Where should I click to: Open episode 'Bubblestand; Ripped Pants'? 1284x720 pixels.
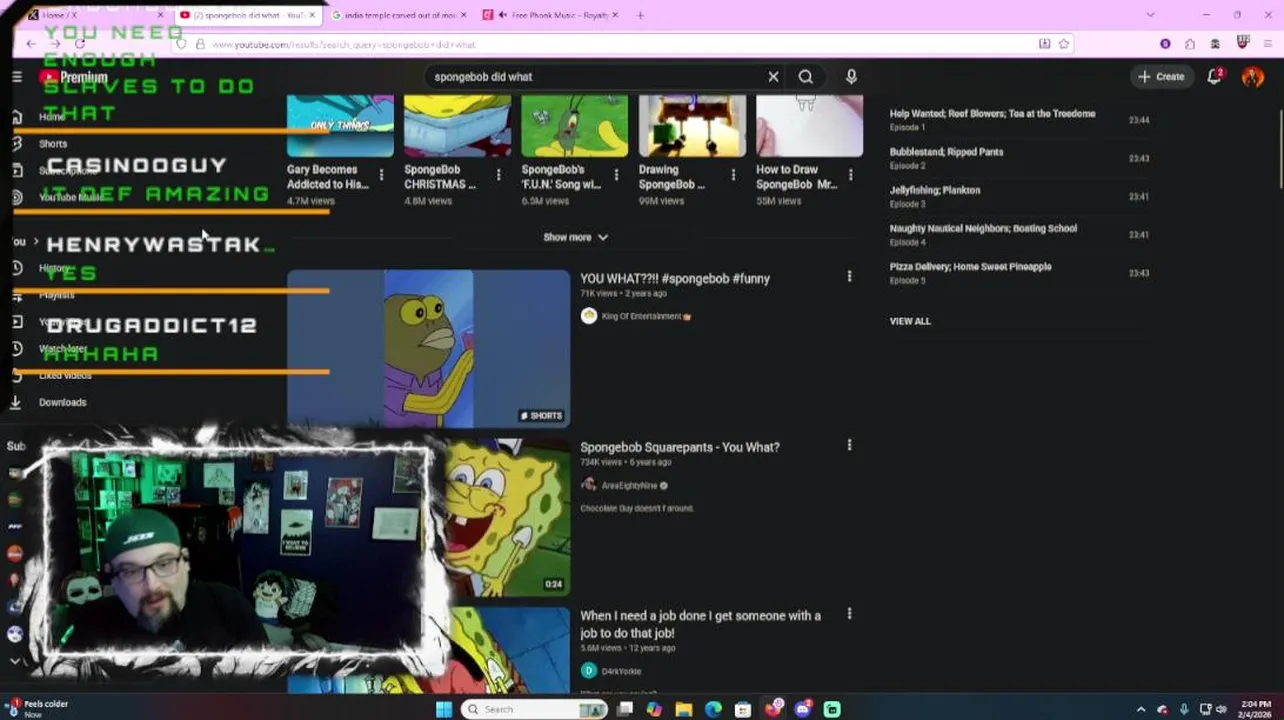coord(946,152)
